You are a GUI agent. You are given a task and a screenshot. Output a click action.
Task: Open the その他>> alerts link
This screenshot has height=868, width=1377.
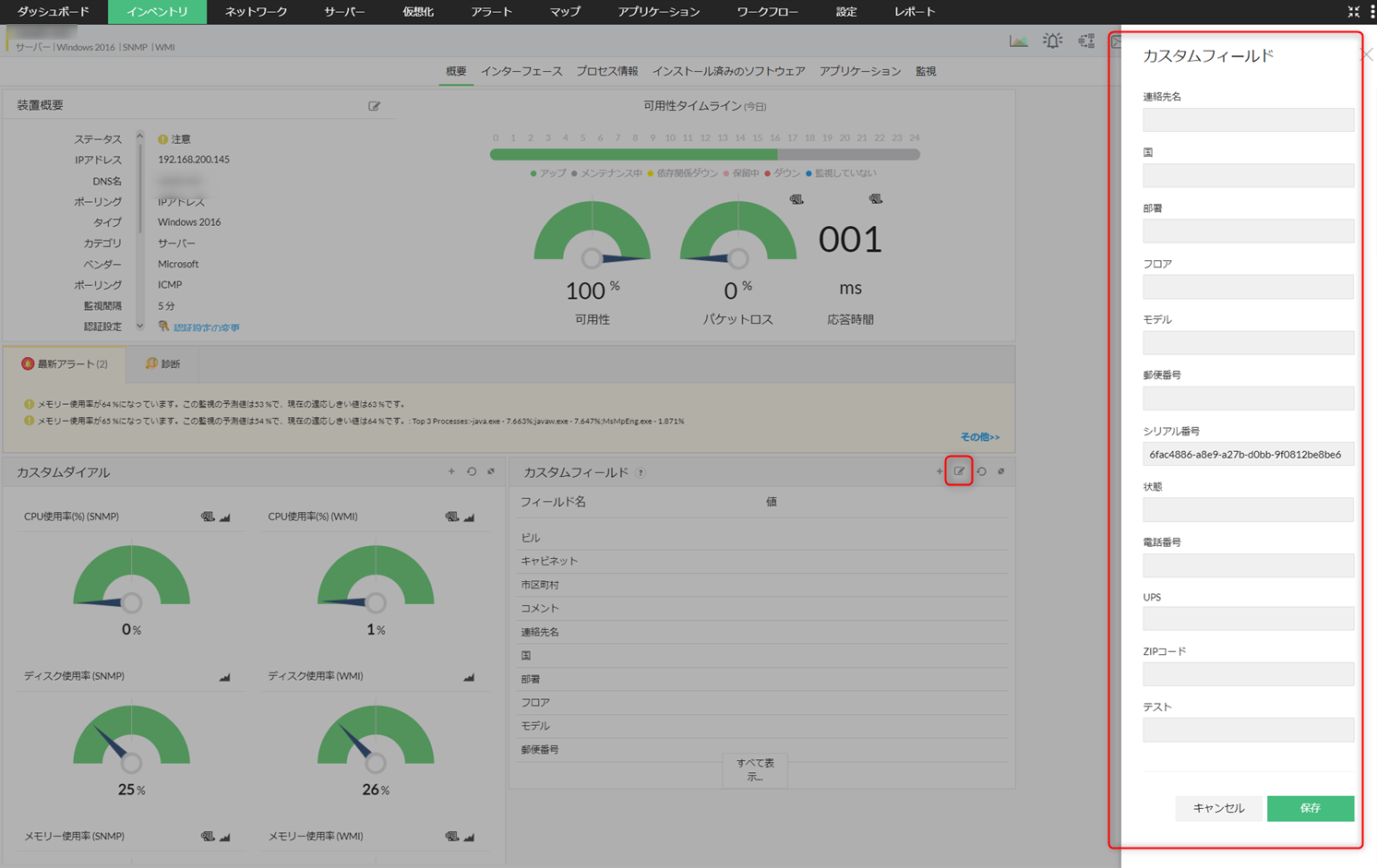979,437
